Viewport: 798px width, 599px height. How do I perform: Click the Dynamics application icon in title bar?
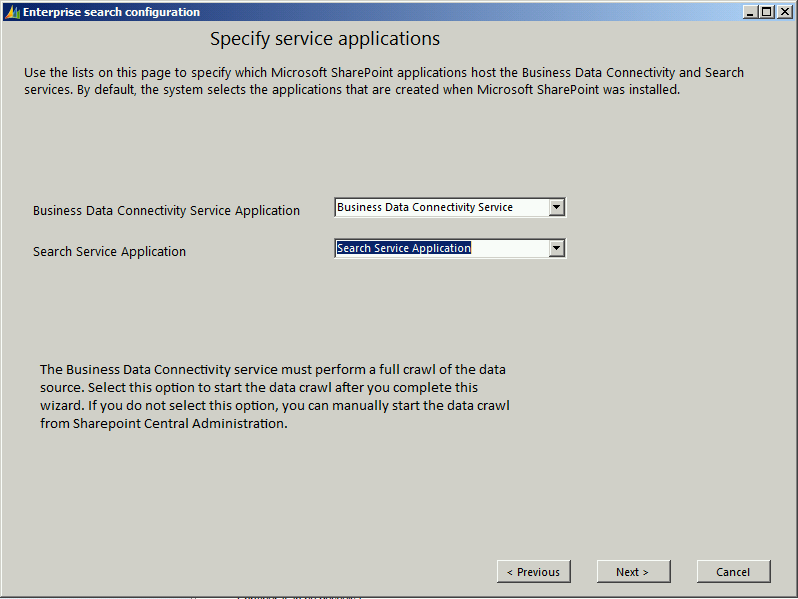pyautogui.click(x=12, y=12)
